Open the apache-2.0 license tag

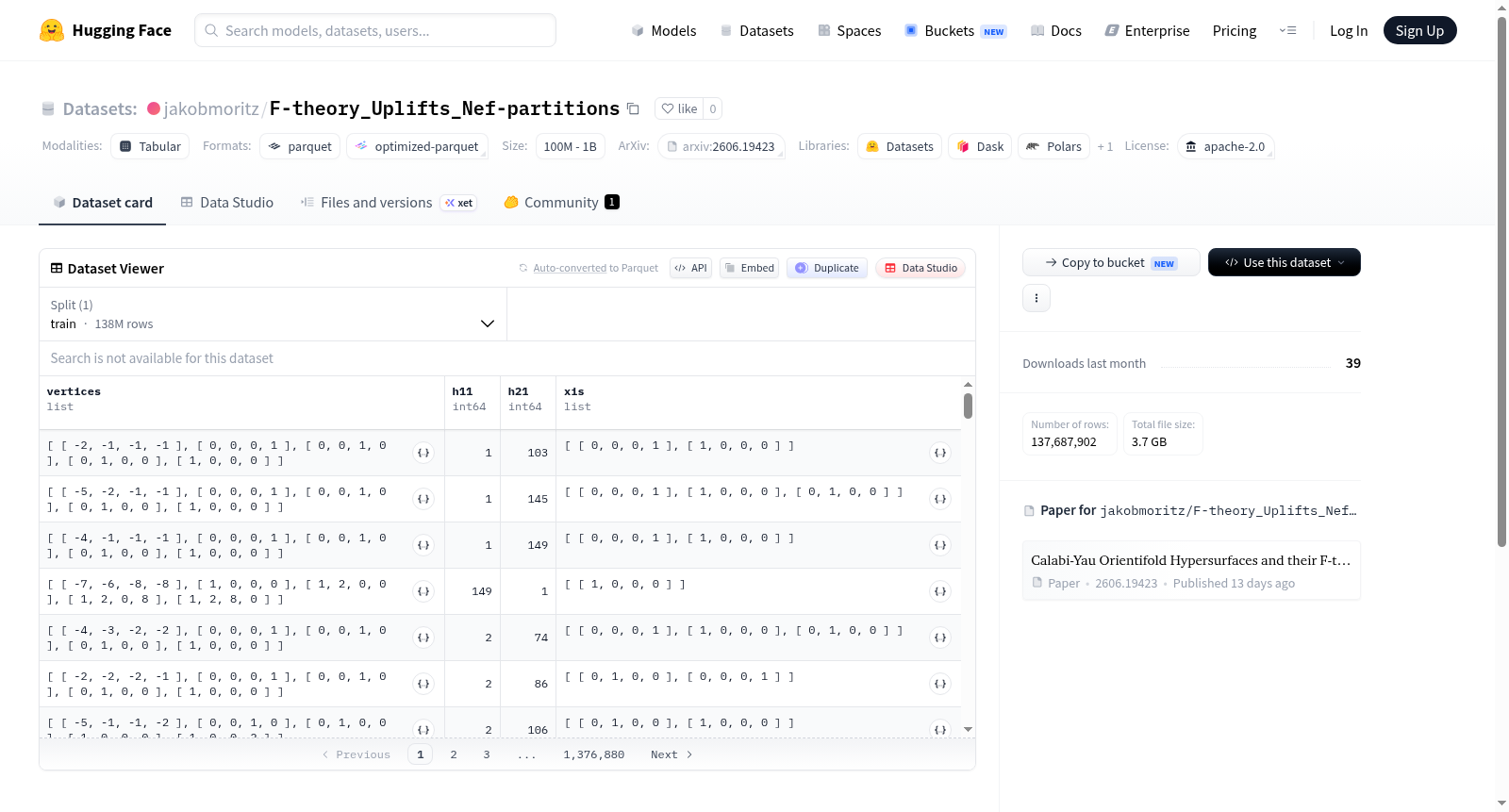(x=1225, y=146)
